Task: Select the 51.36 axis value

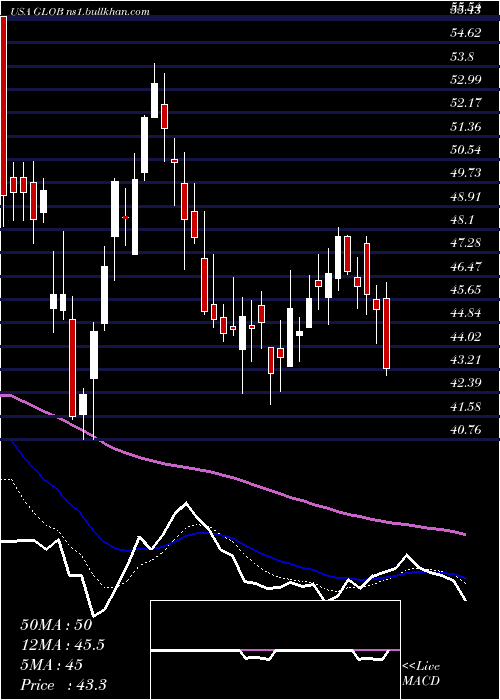Action: point(466,126)
